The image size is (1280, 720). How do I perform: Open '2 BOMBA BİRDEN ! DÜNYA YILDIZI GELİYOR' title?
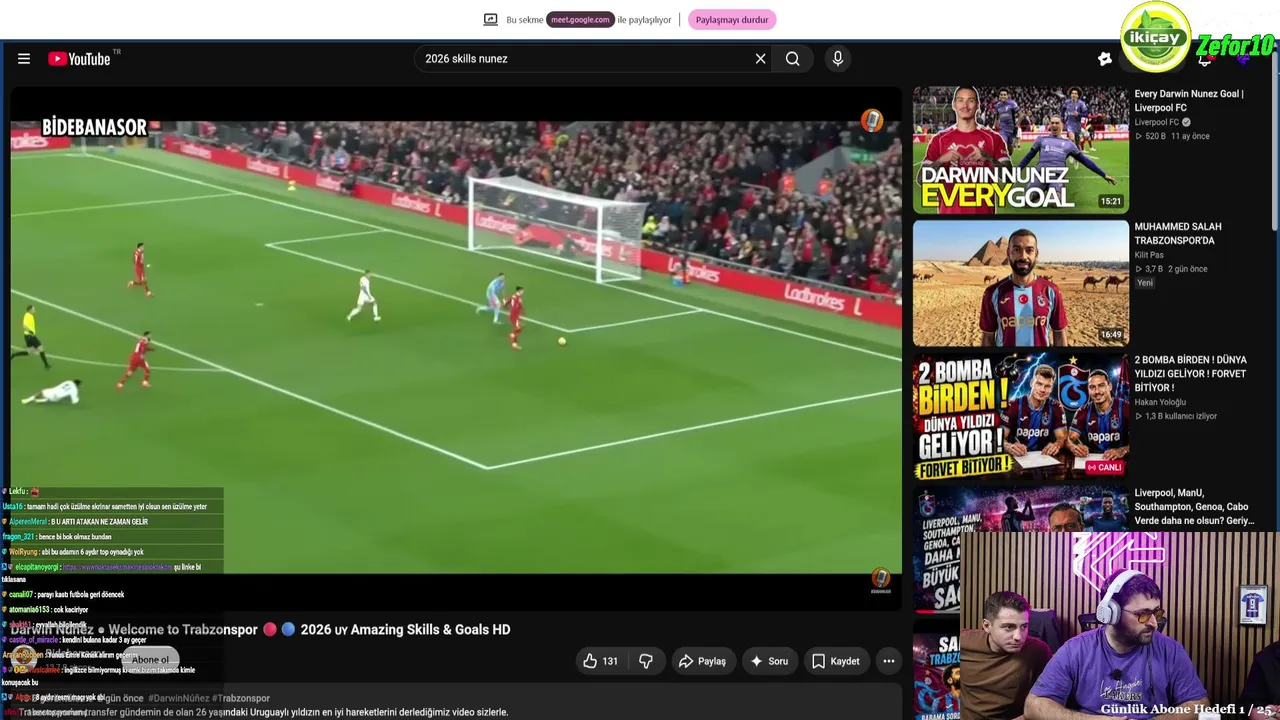click(1191, 374)
